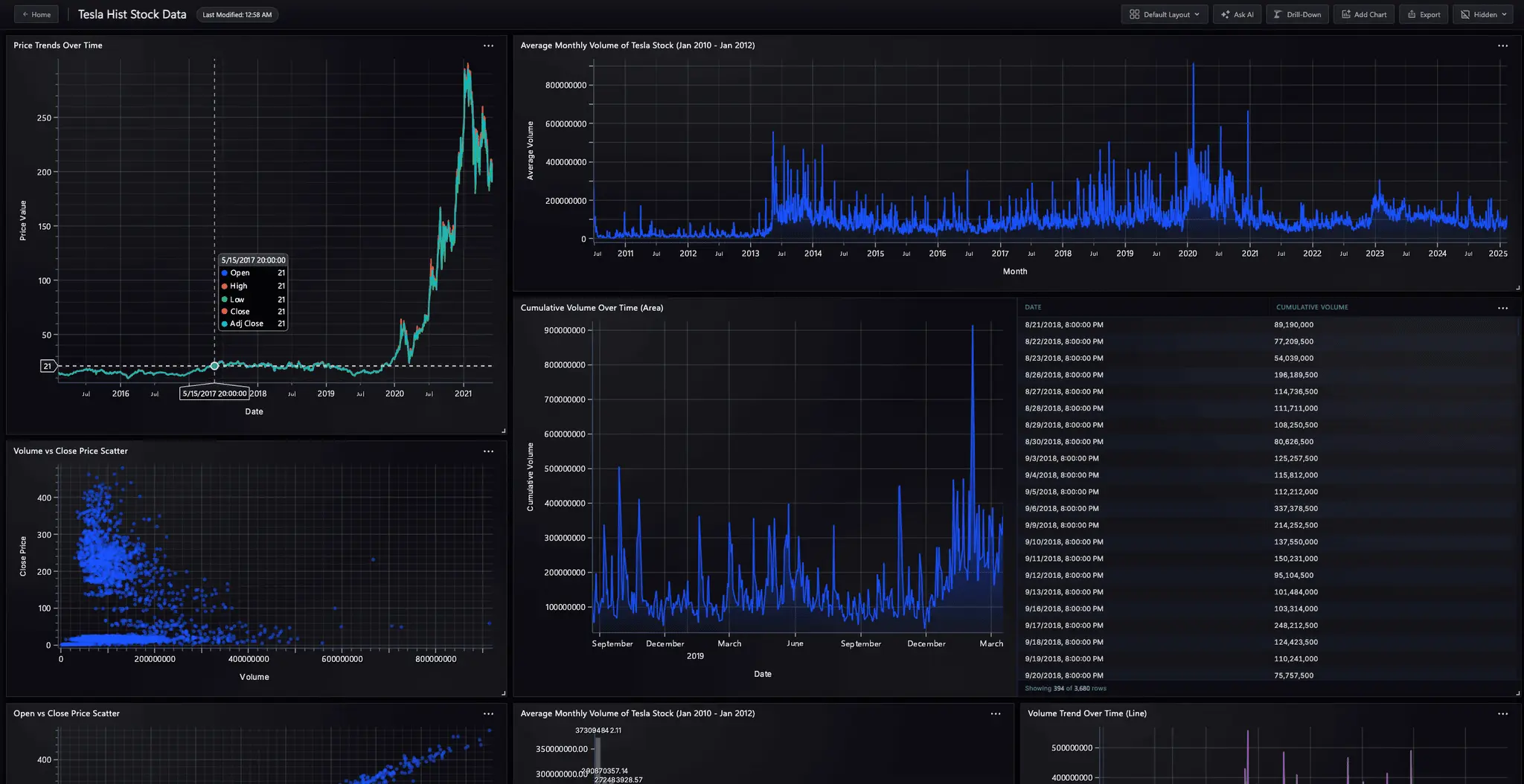1524x784 pixels.
Task: Go back using the Home button
Action: pos(36,14)
